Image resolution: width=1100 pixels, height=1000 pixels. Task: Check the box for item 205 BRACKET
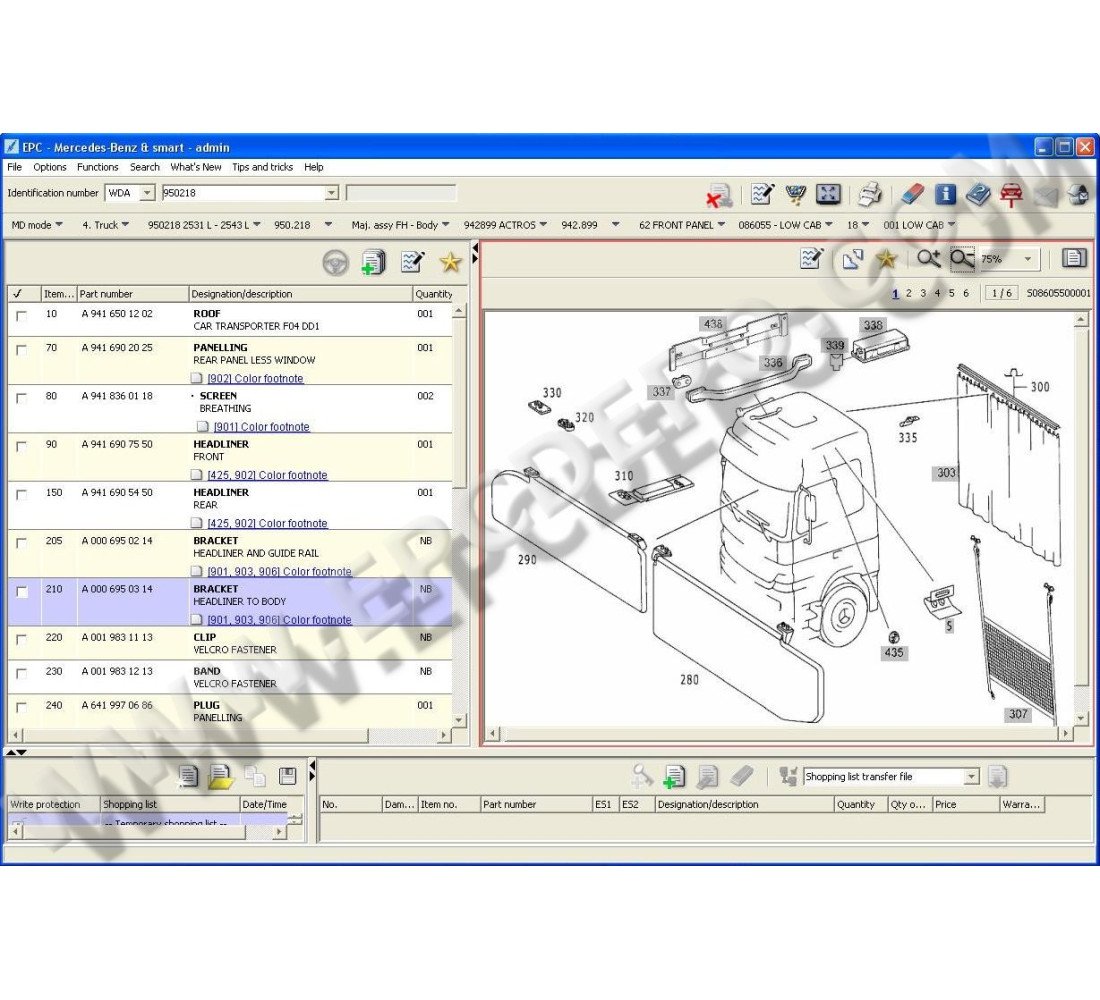click(x=22, y=543)
